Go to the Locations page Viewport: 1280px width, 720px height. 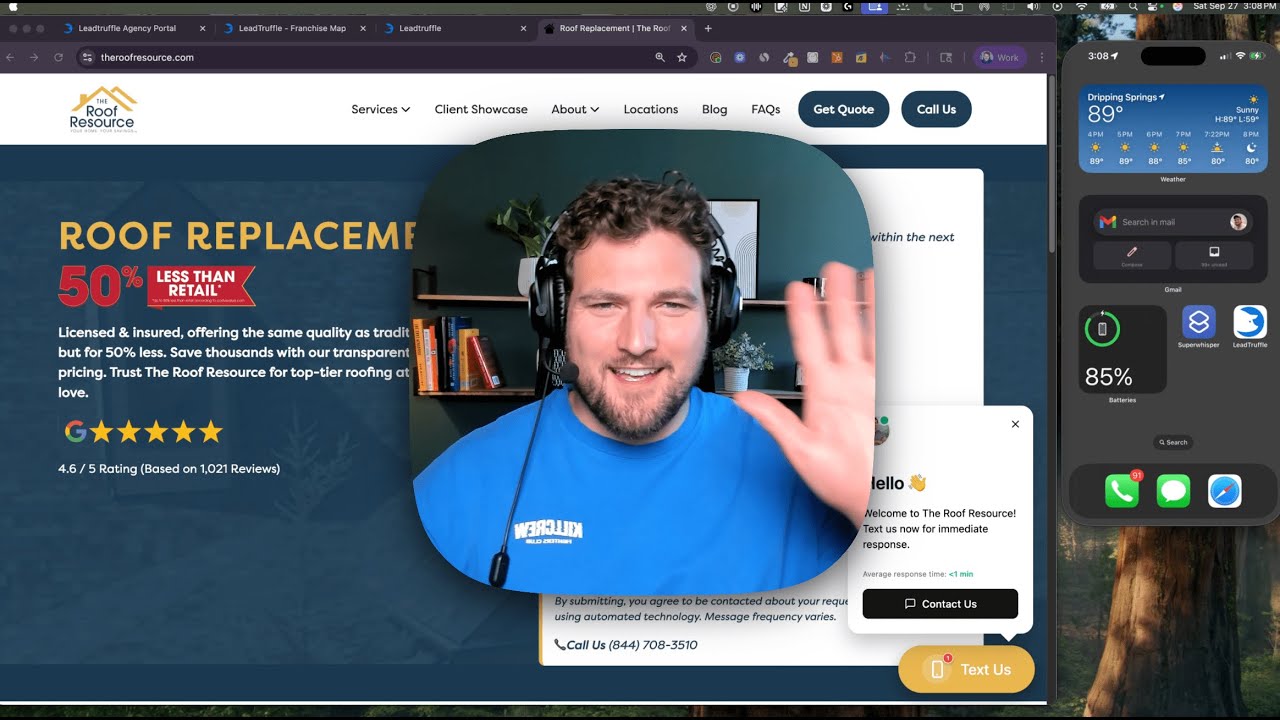click(x=651, y=109)
